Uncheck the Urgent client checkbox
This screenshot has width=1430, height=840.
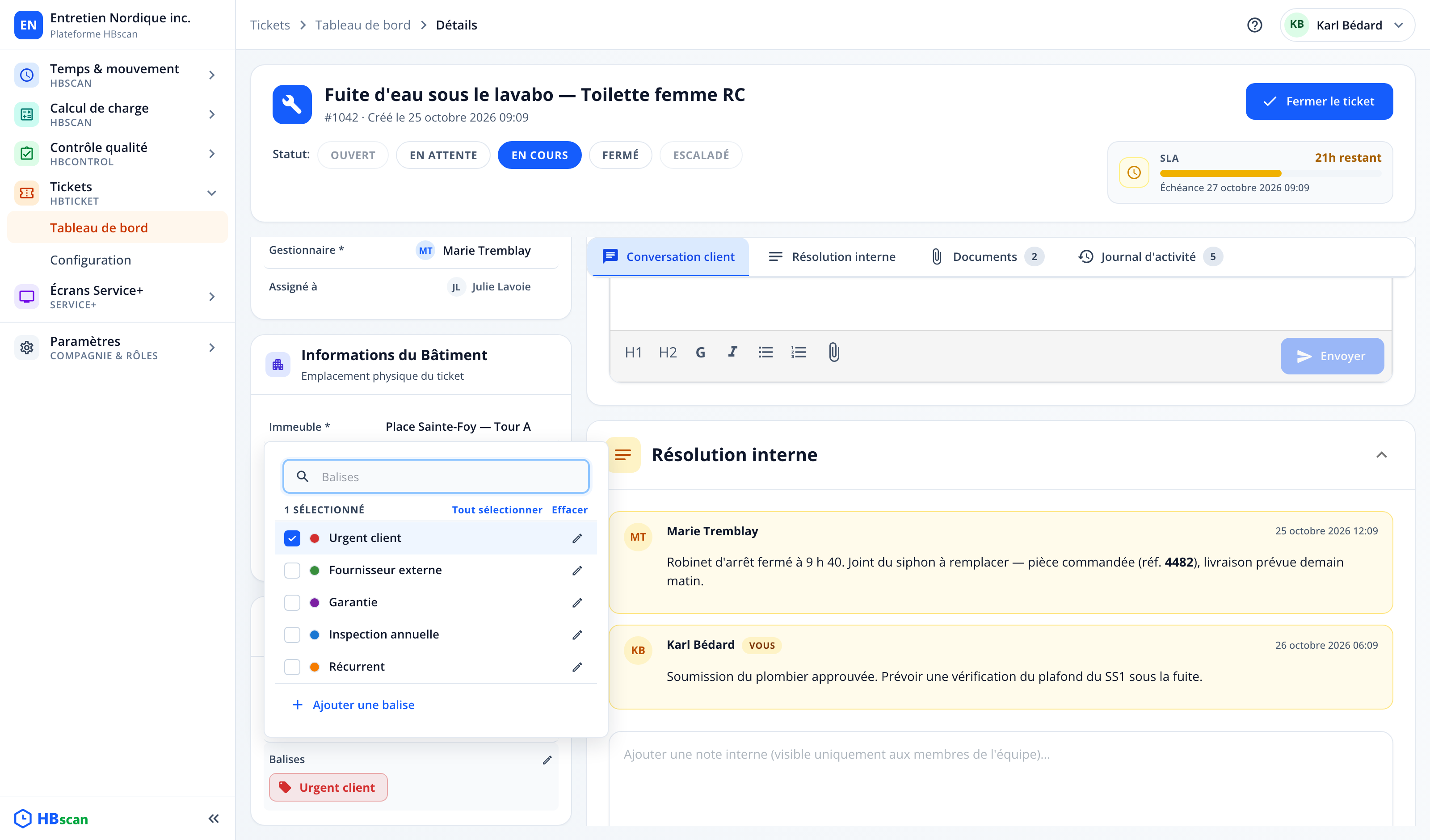click(x=292, y=538)
